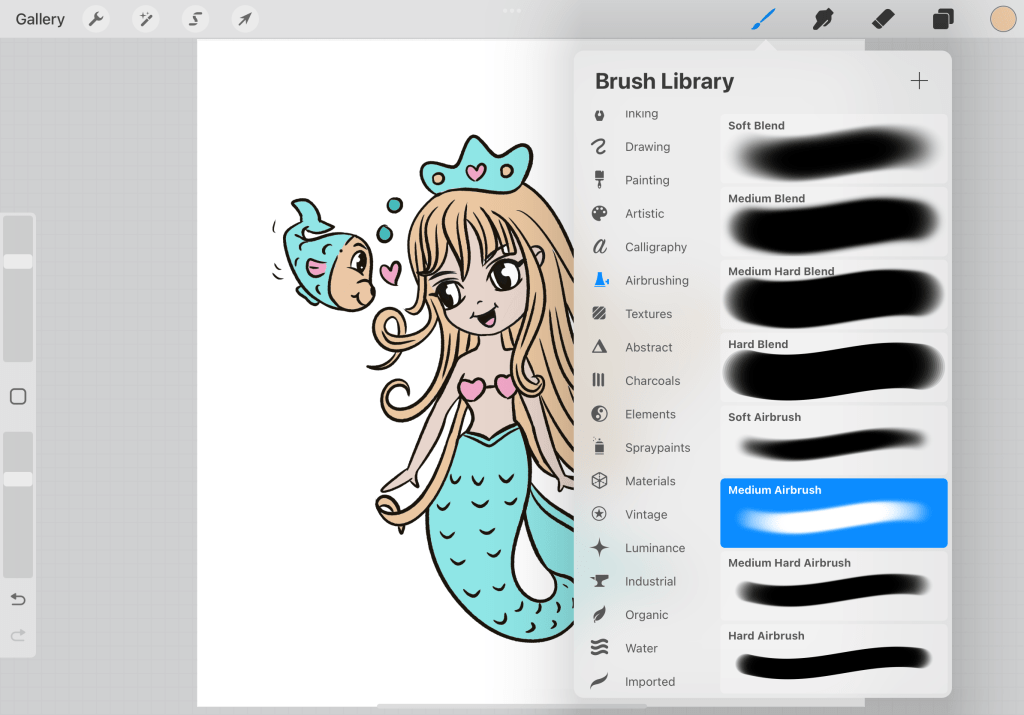This screenshot has height=715, width=1024.
Task: Choose the Soft Blend brush
Action: [x=833, y=149]
